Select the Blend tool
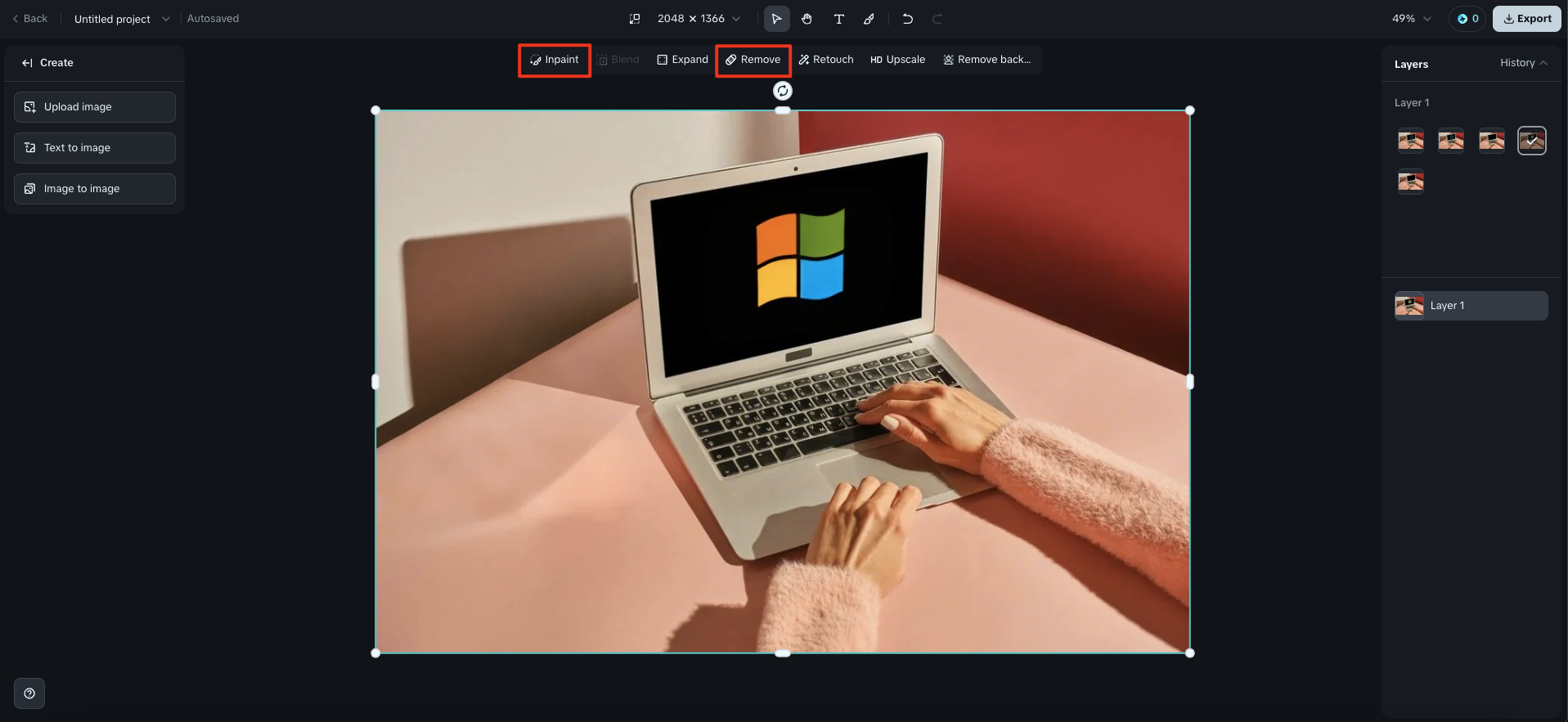 (618, 60)
